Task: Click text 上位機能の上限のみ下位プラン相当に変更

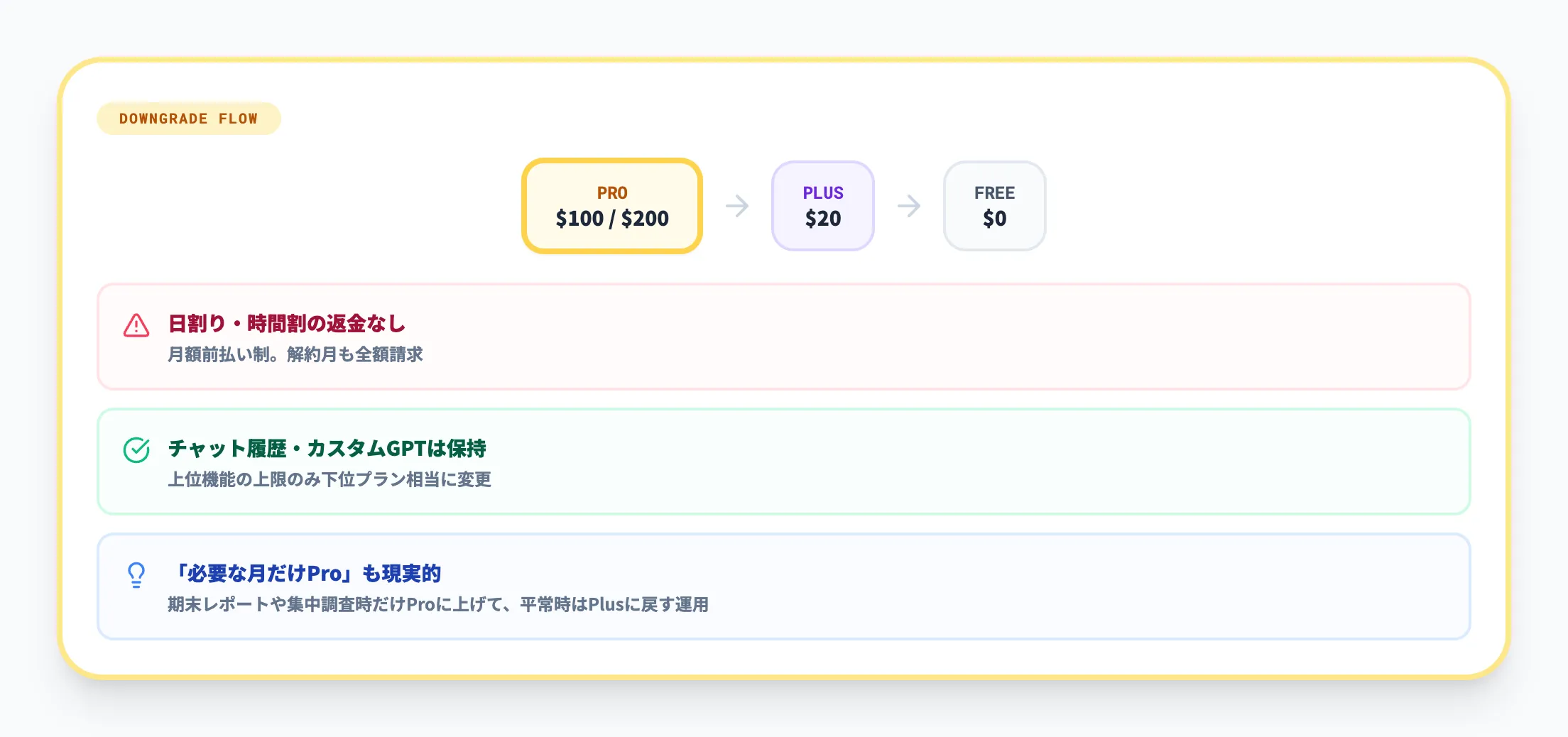Action: pyautogui.click(x=330, y=479)
